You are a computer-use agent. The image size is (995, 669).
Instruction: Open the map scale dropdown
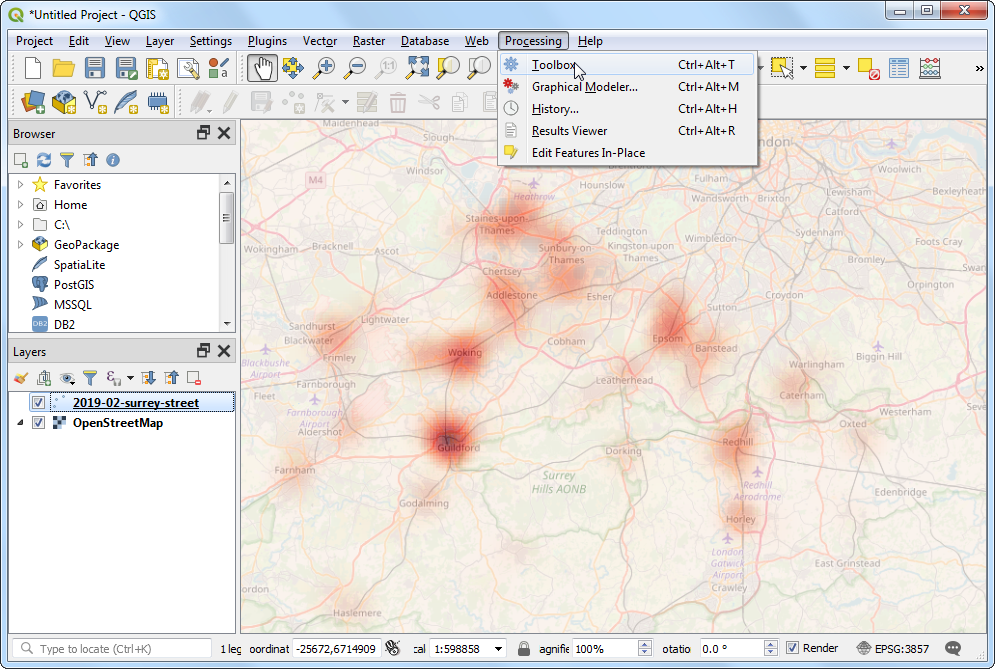[x=499, y=649]
